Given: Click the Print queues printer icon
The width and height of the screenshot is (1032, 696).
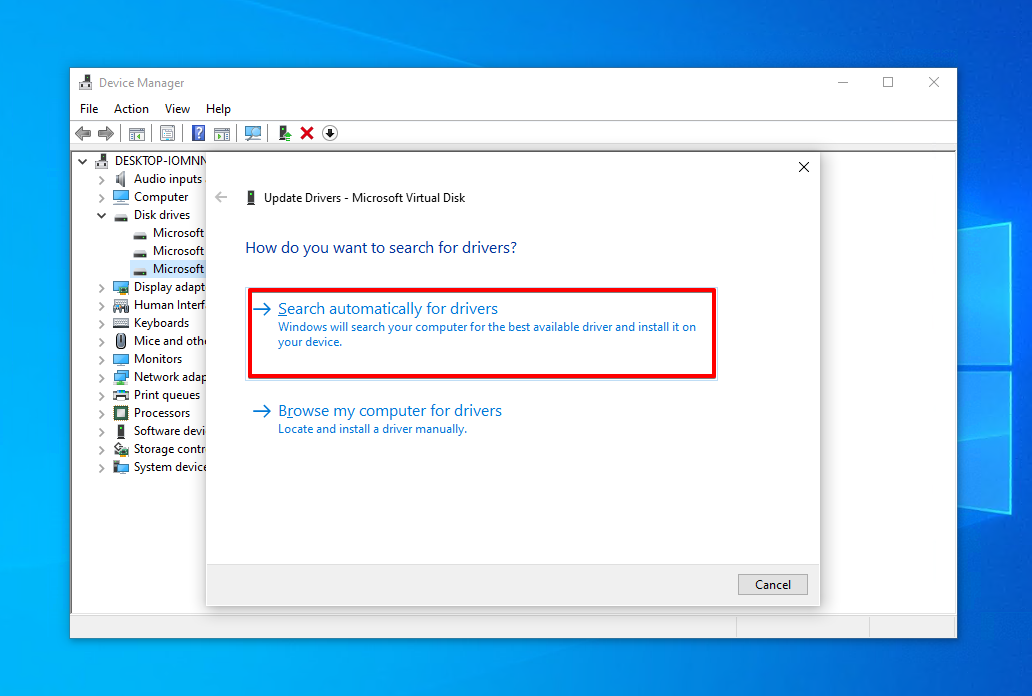Looking at the screenshot, I should point(120,395).
